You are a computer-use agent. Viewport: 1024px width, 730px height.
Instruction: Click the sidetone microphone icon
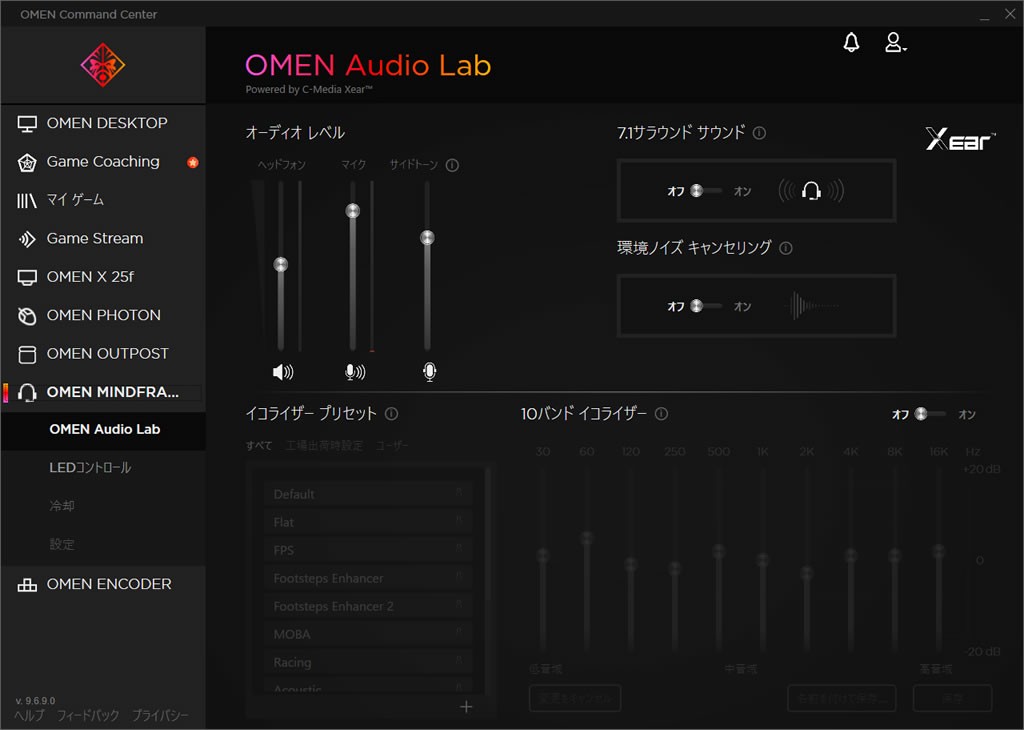pos(429,372)
